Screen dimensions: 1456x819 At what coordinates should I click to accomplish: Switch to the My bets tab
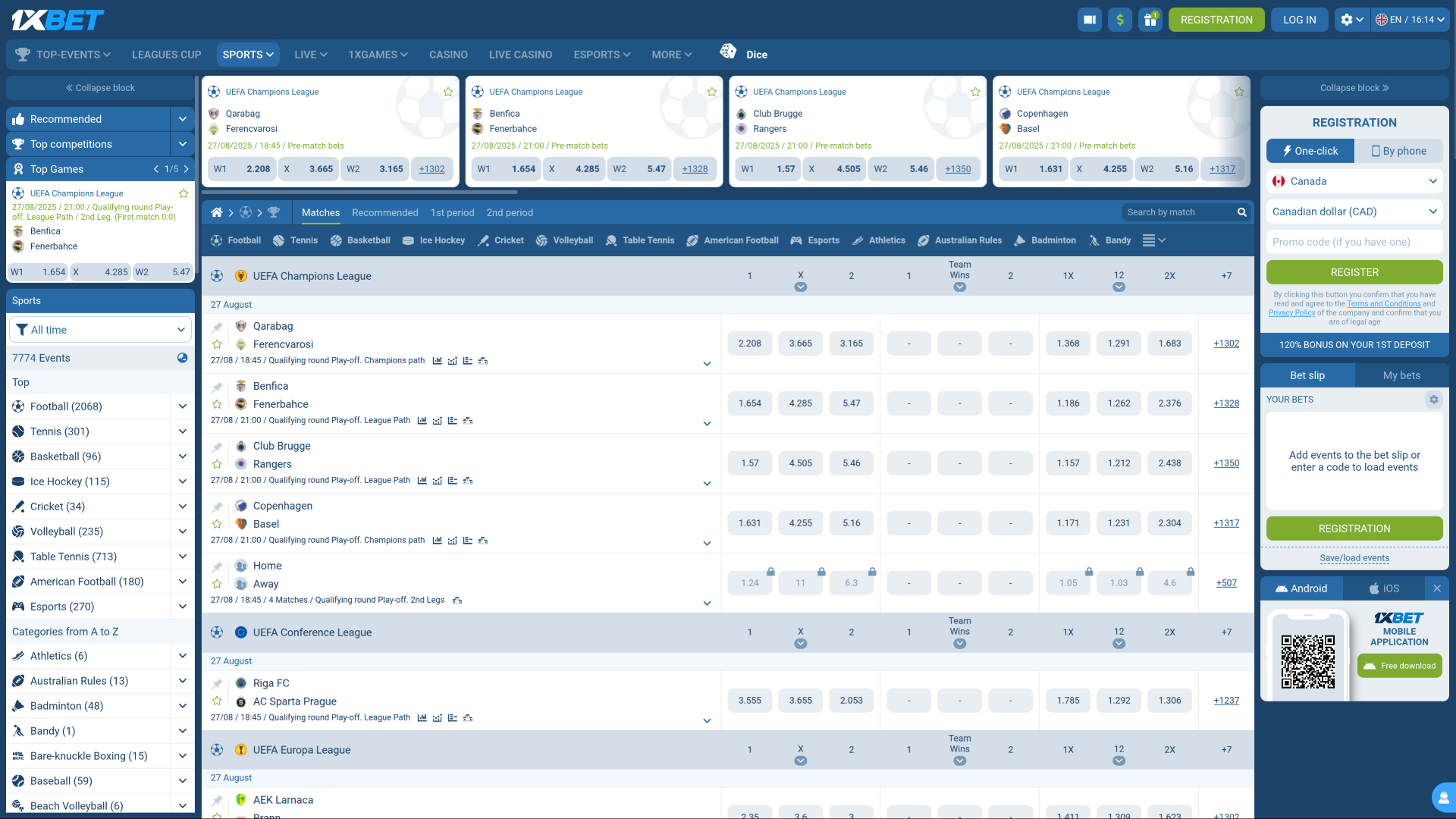pos(1401,375)
